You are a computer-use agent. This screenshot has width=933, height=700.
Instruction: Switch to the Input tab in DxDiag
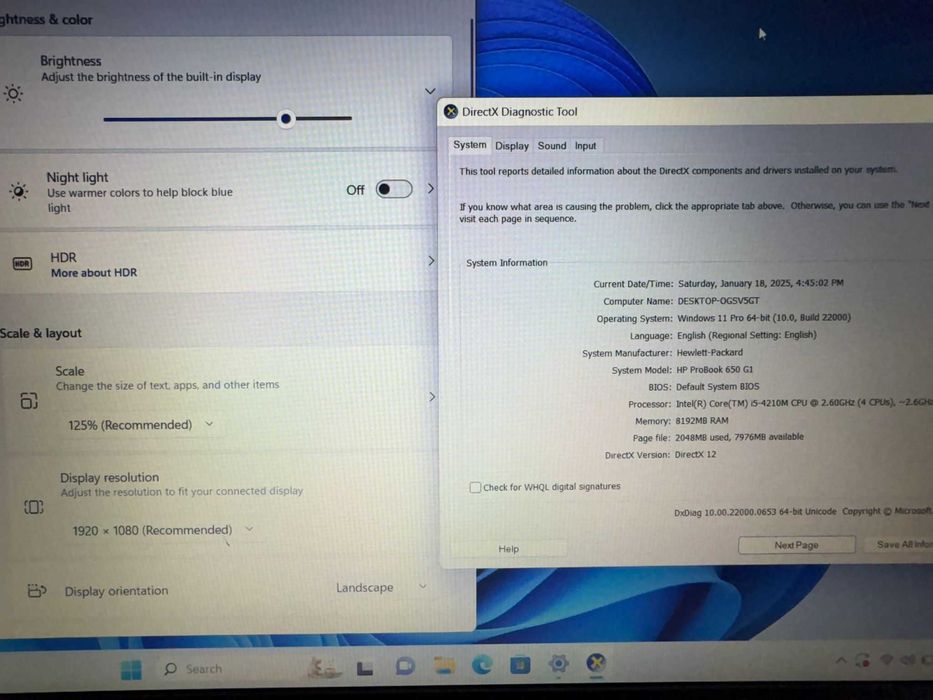[586, 146]
